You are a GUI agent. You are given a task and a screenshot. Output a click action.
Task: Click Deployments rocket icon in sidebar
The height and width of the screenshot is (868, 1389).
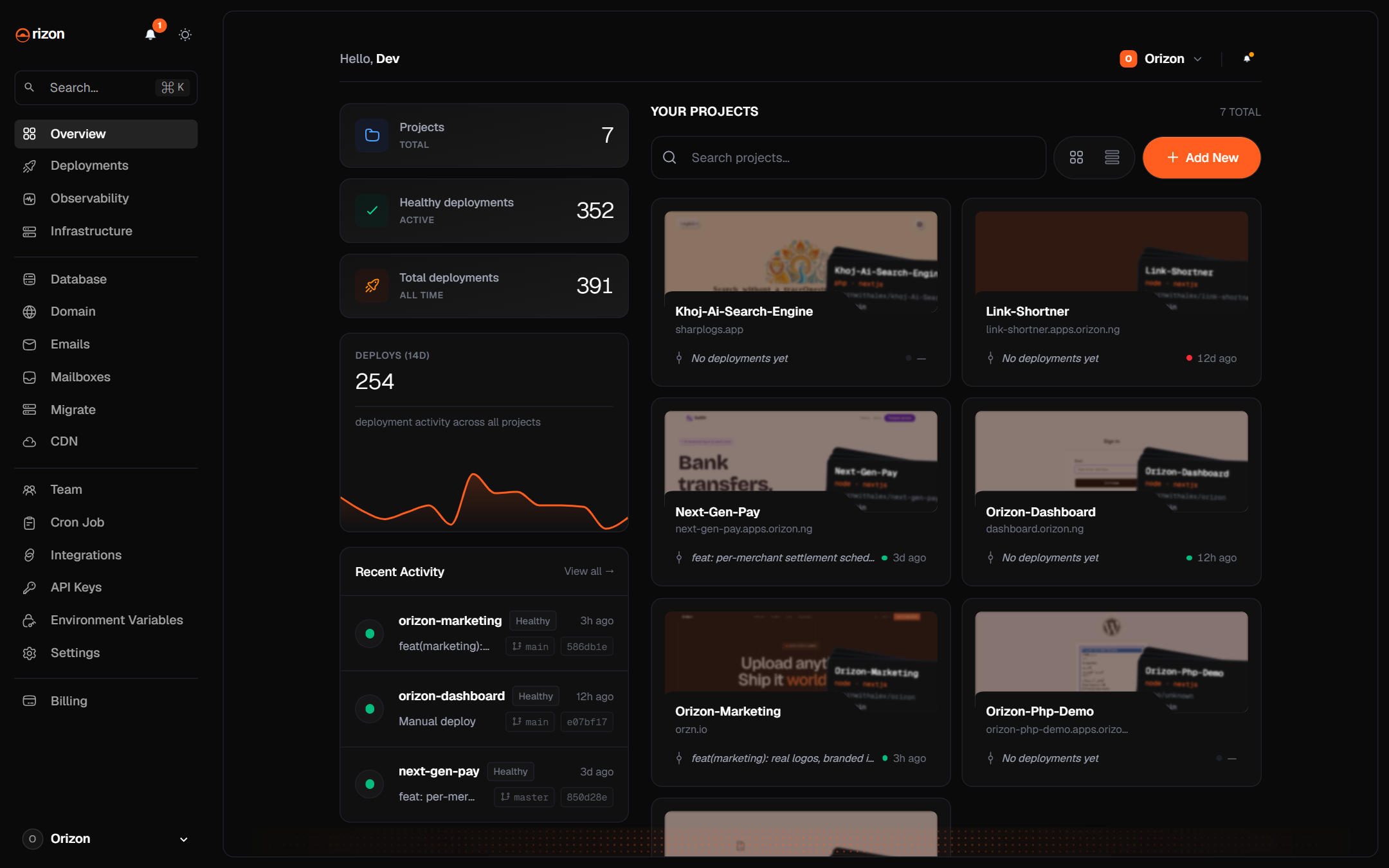point(30,166)
